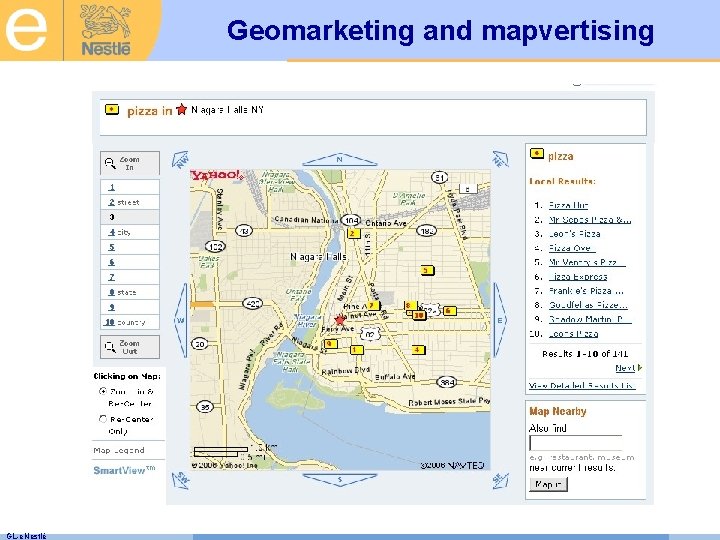
Task: Select zoom level 6
Action: point(130,262)
